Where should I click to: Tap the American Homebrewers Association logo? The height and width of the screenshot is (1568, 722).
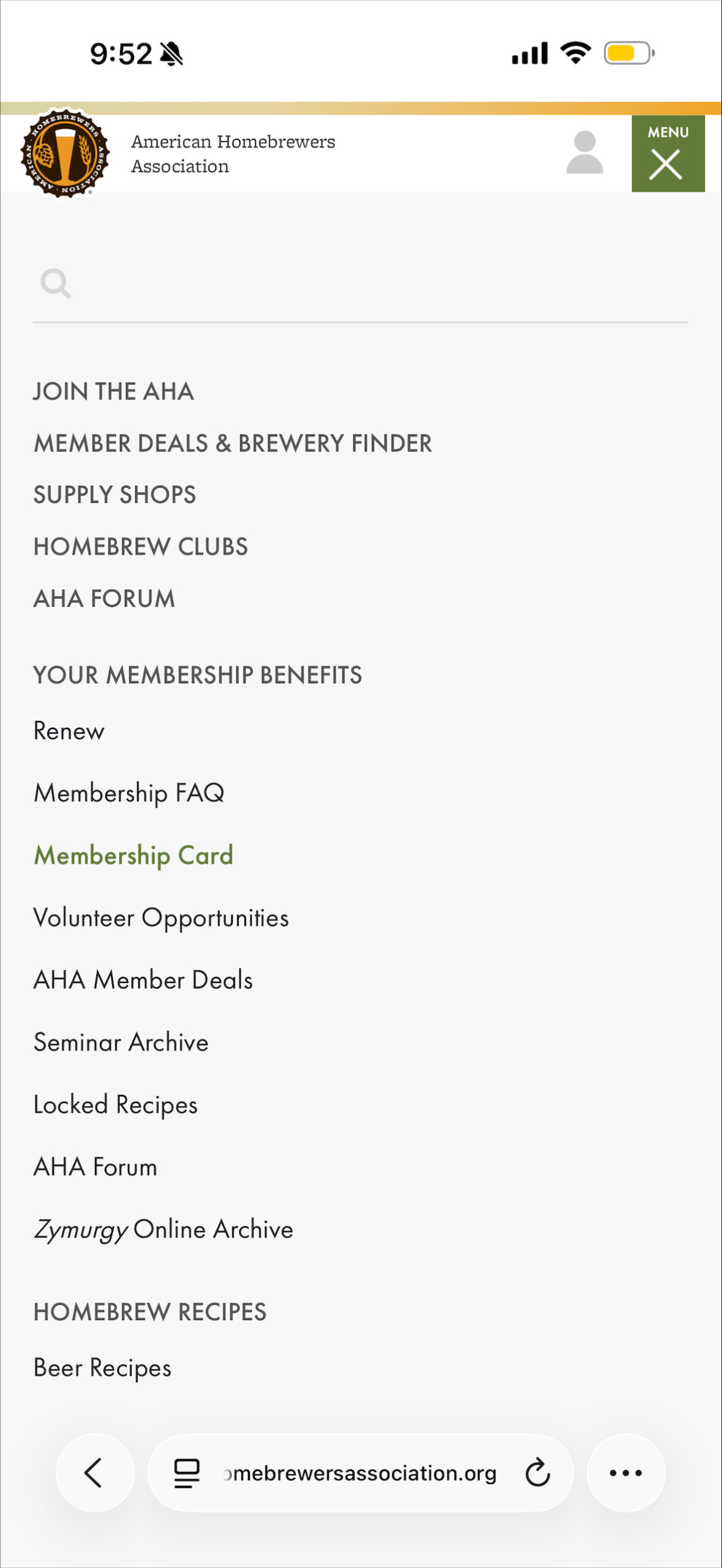(65, 153)
